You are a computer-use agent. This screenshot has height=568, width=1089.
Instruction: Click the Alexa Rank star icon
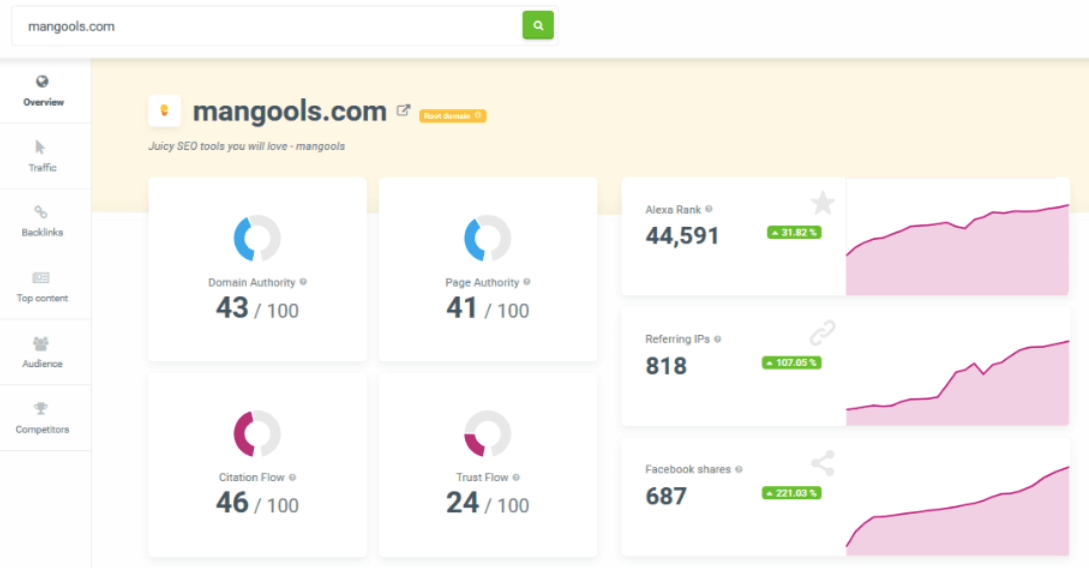pyautogui.click(x=823, y=203)
